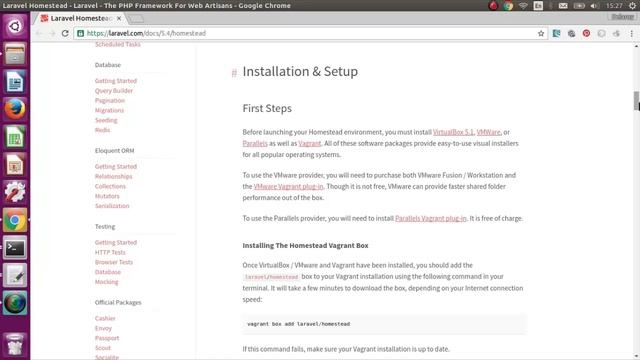
Task: Open Scheduled Tasks docs link
Action: tap(118, 44)
